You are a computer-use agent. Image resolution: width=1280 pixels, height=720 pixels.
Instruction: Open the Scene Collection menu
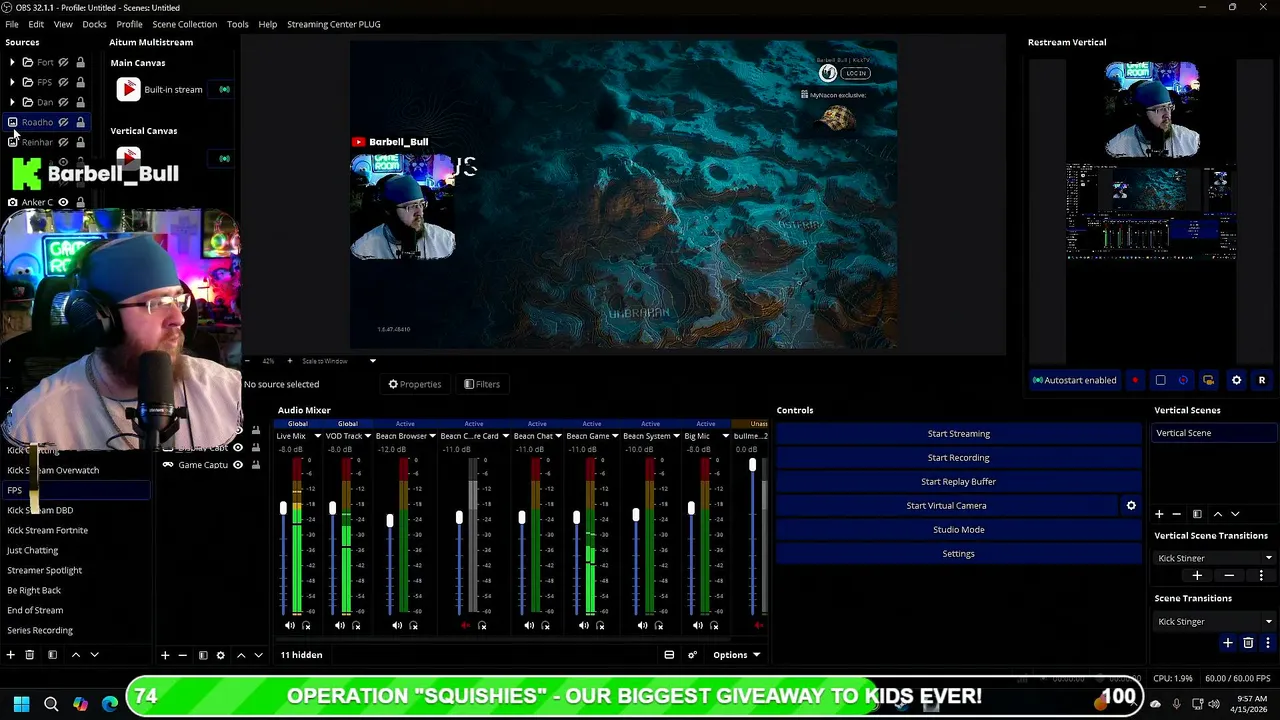pyautogui.click(x=184, y=24)
